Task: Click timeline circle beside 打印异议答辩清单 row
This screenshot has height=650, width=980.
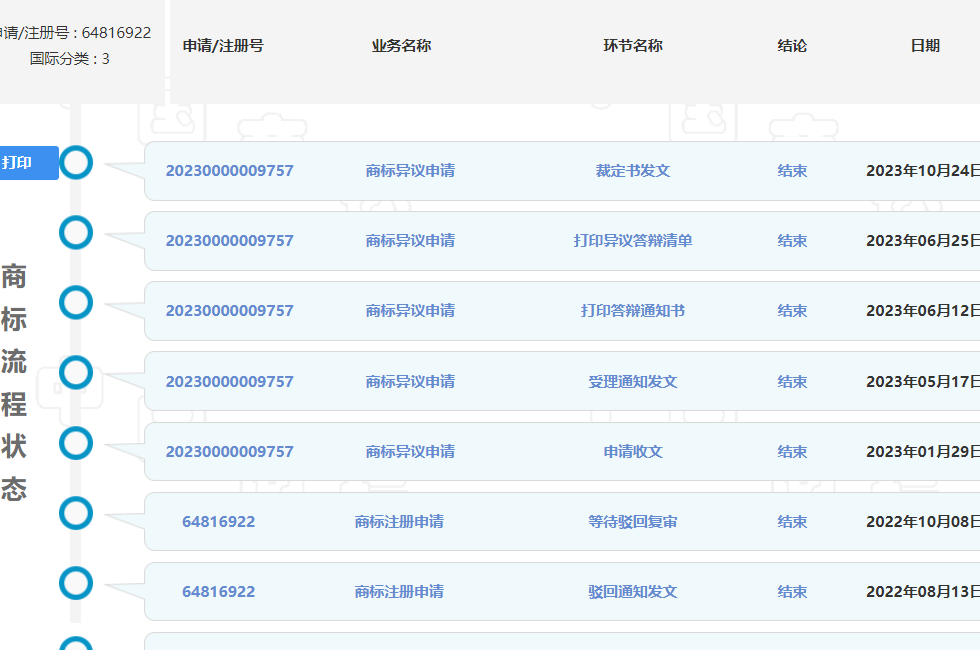Action: (x=76, y=233)
